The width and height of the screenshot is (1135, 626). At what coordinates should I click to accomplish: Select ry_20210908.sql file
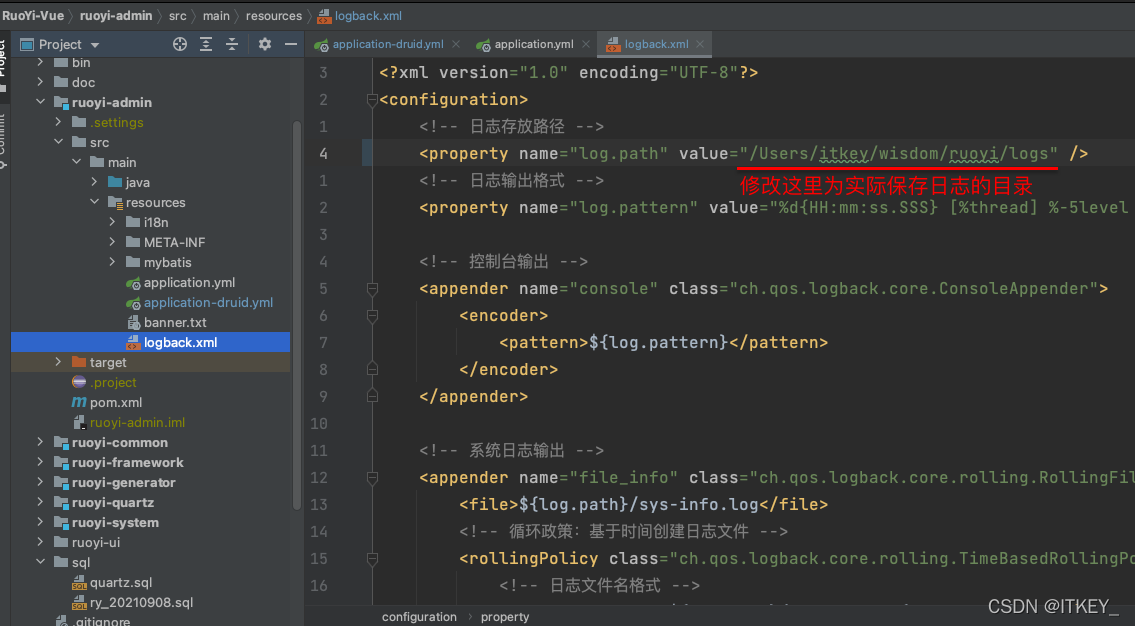(141, 603)
